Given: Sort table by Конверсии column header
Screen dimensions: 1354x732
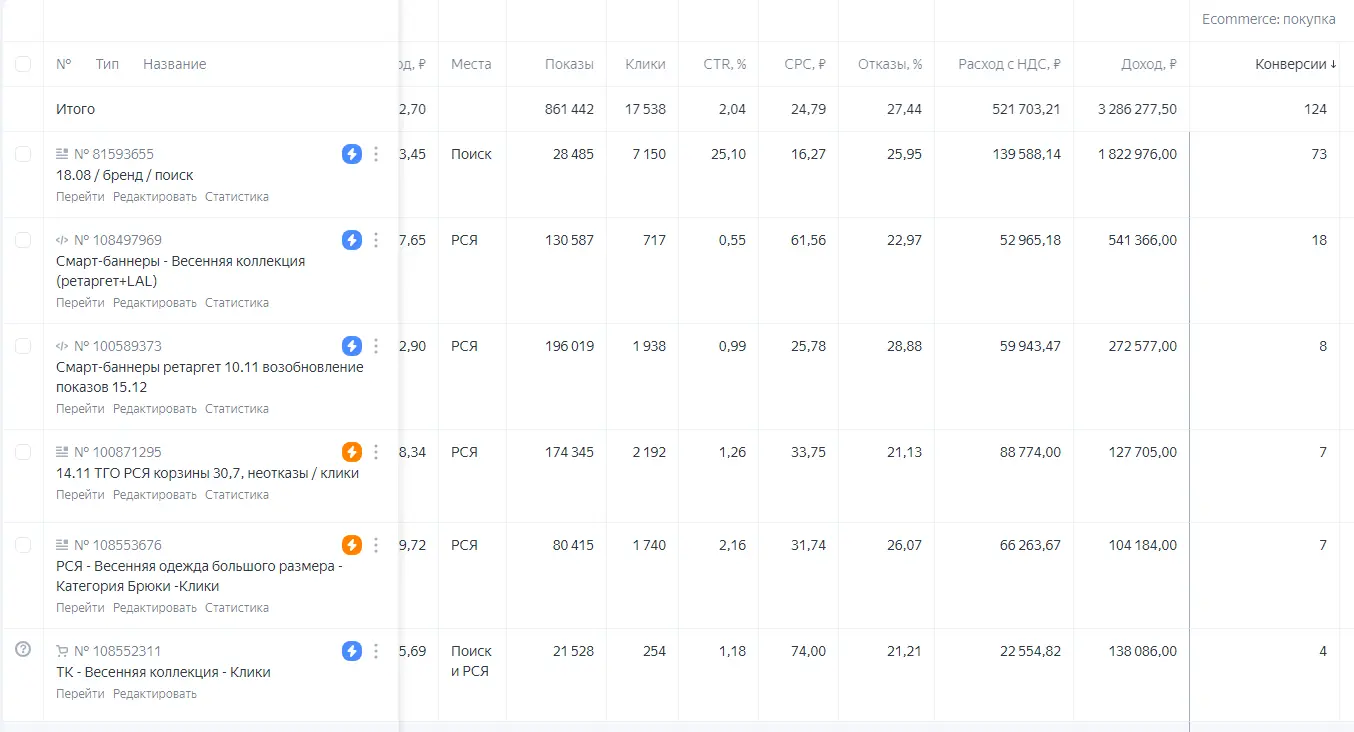Looking at the screenshot, I should 1295,64.
